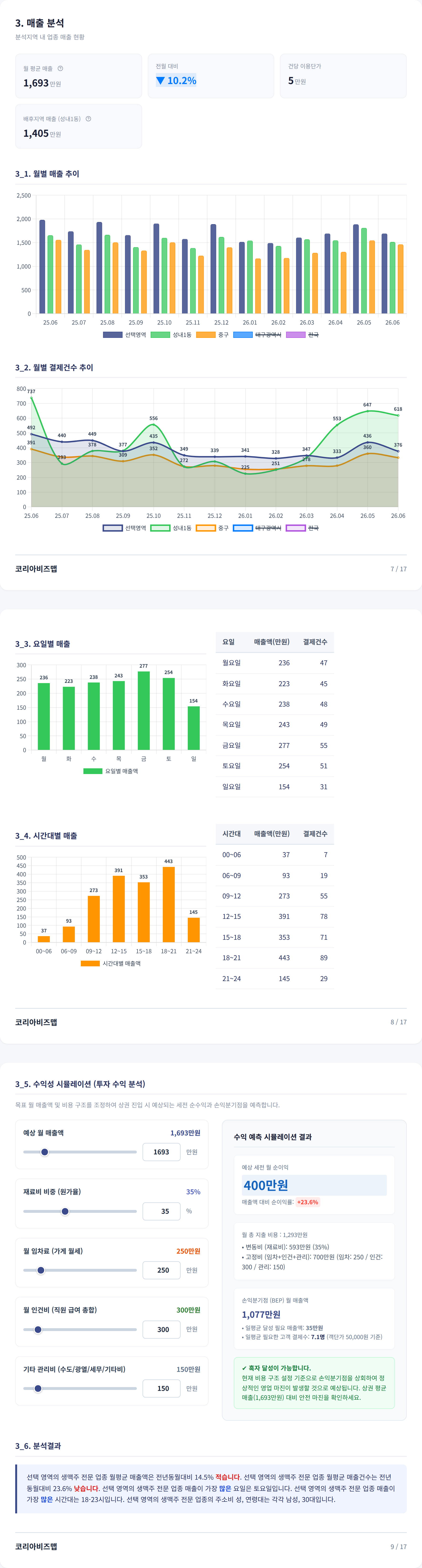Click the 매출액(만원) header in time-slot table
This screenshot has width=422, height=1568.
pos(272,833)
